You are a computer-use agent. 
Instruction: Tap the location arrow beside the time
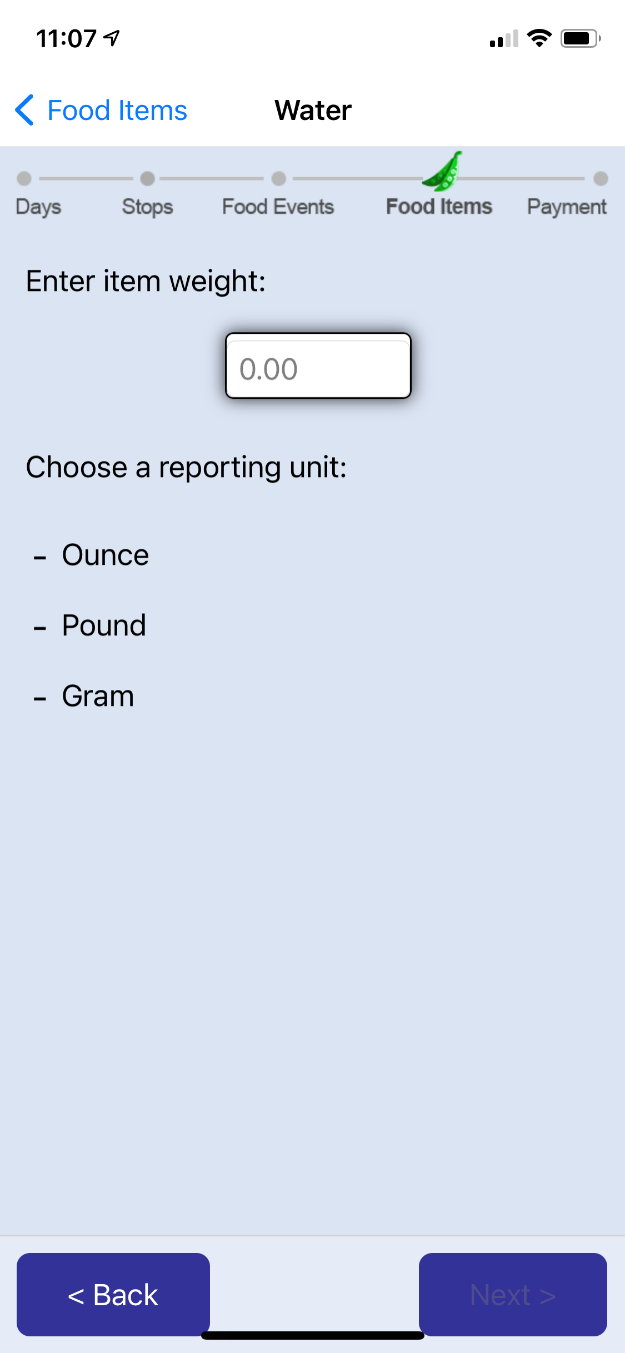[x=112, y=39]
